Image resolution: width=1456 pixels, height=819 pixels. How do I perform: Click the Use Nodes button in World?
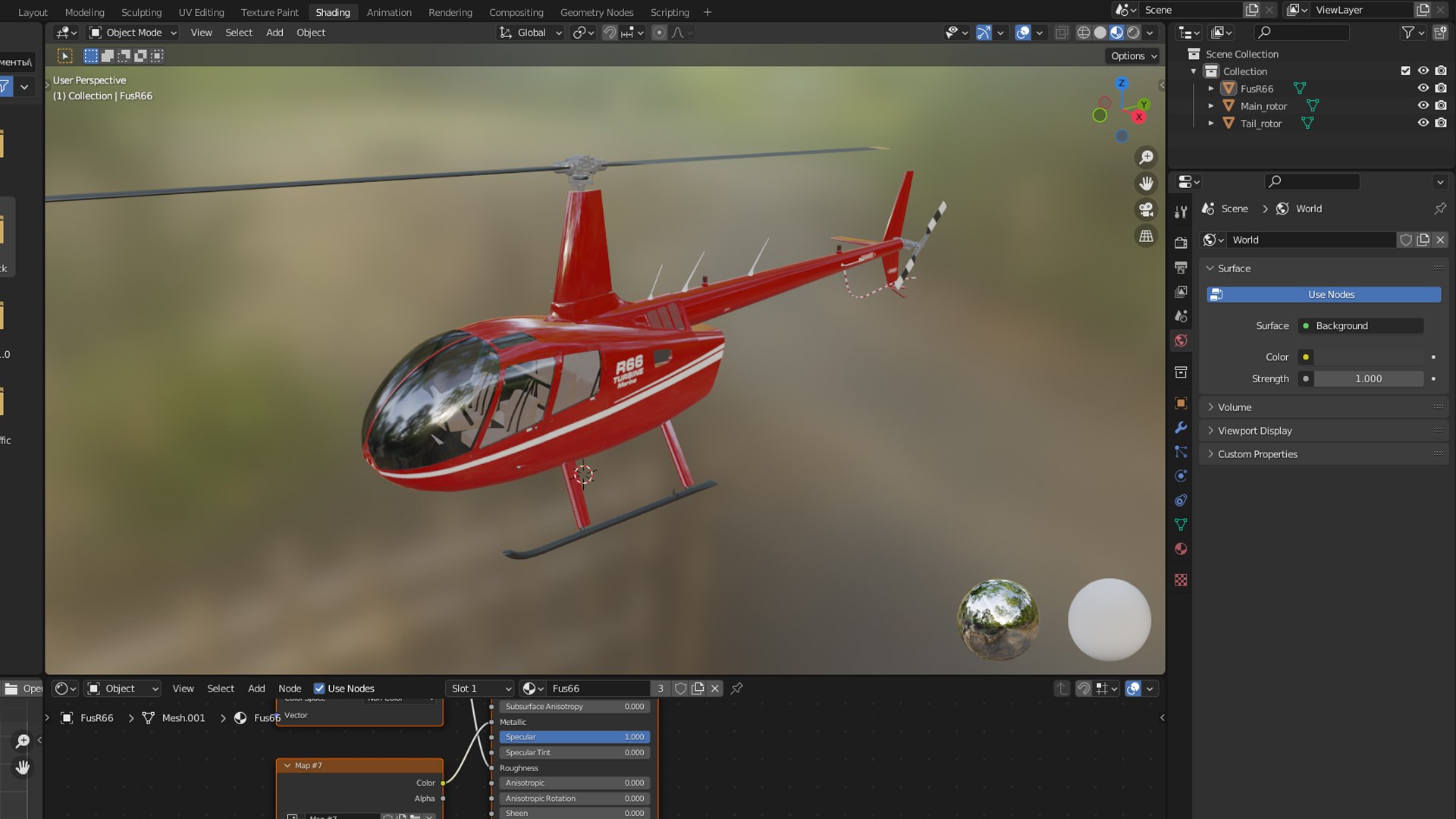pos(1324,294)
